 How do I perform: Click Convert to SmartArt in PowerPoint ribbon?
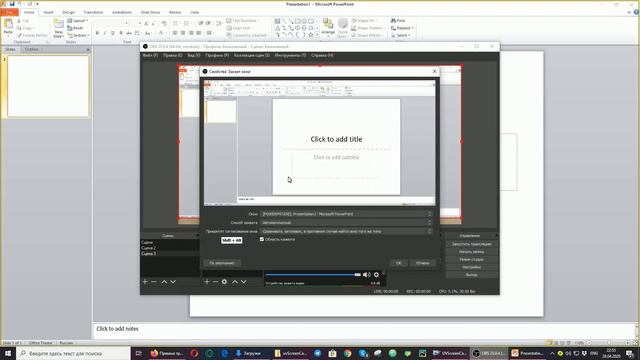(x=247, y=36)
